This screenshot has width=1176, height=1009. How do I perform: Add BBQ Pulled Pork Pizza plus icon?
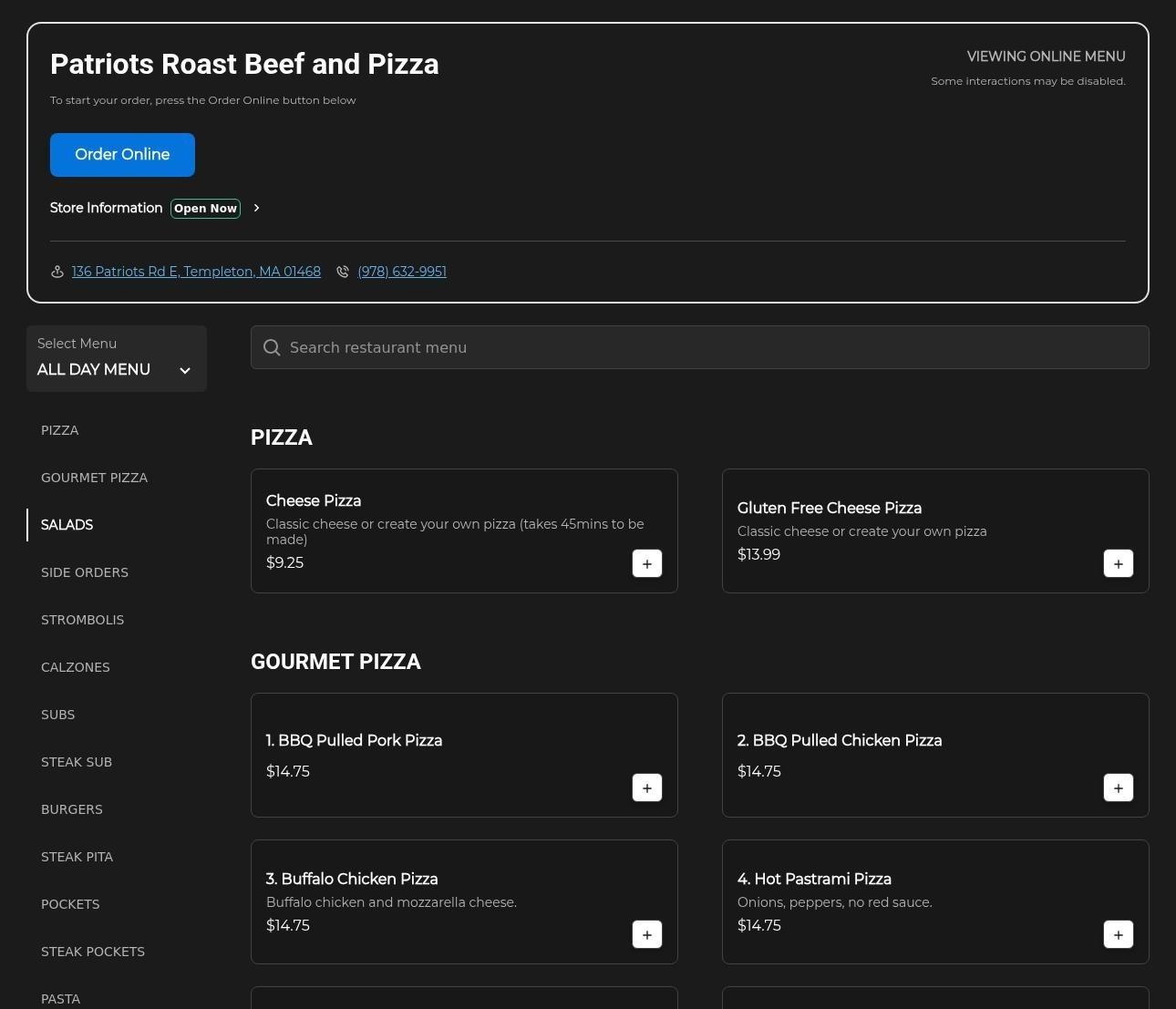pyautogui.click(x=646, y=788)
